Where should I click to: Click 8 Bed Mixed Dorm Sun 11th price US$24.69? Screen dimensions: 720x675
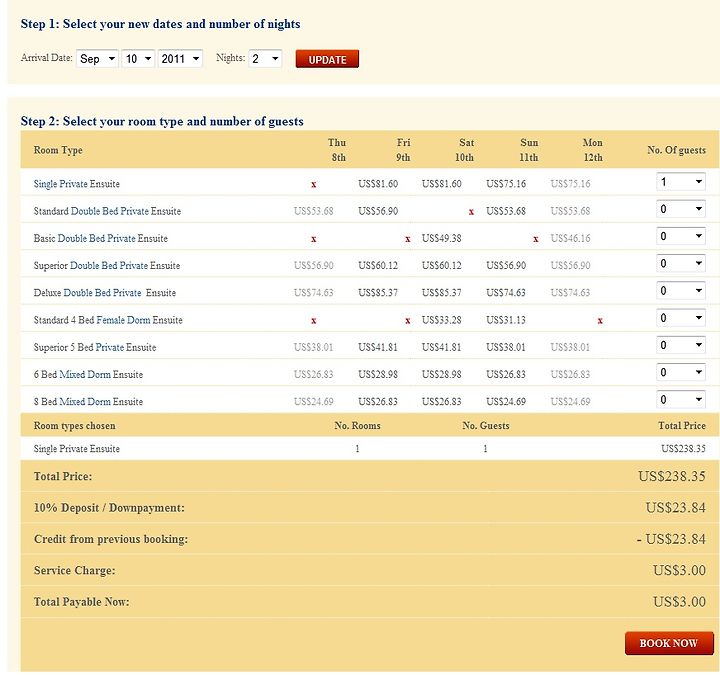coord(506,401)
